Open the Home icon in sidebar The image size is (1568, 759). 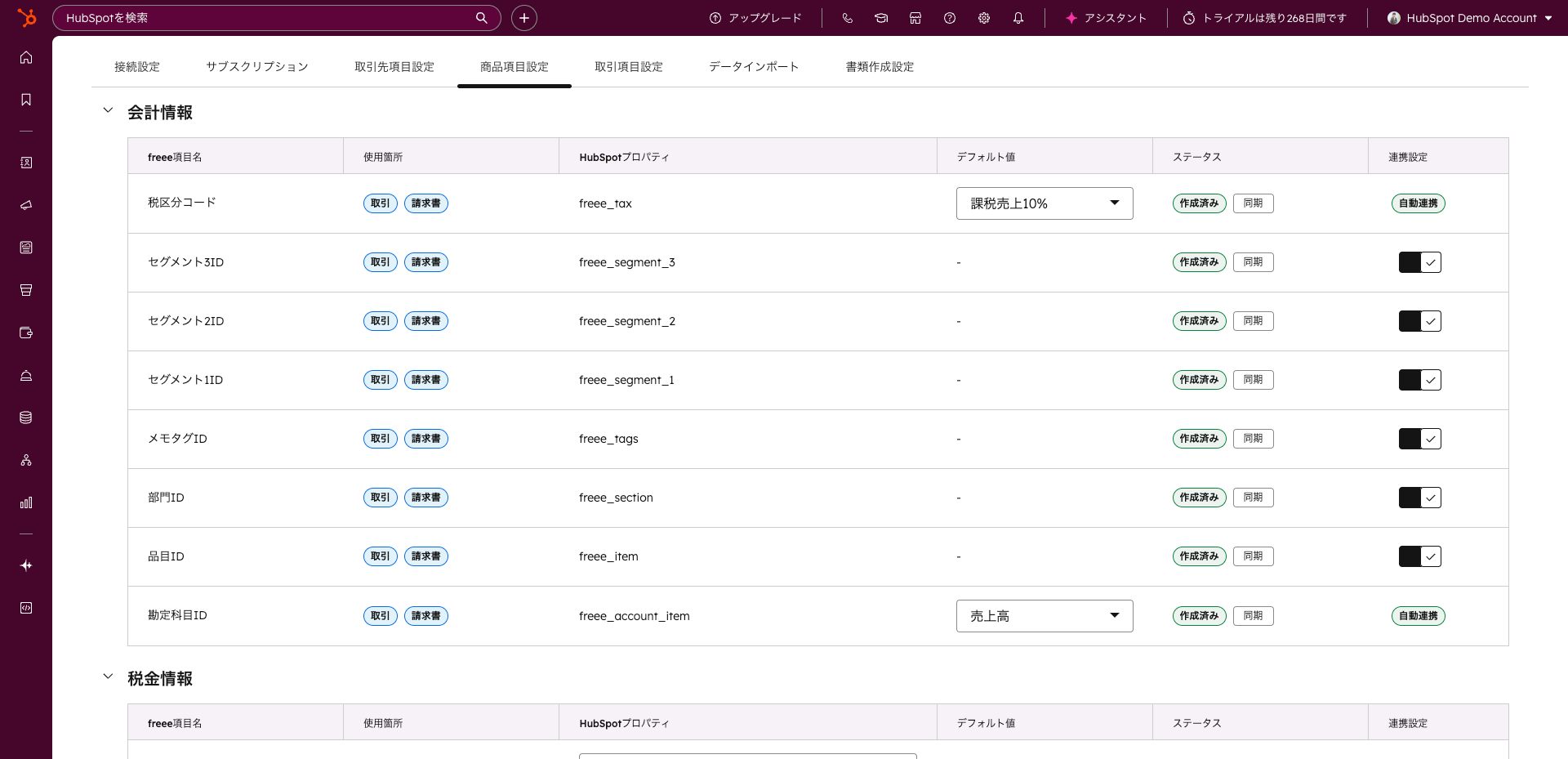point(26,57)
